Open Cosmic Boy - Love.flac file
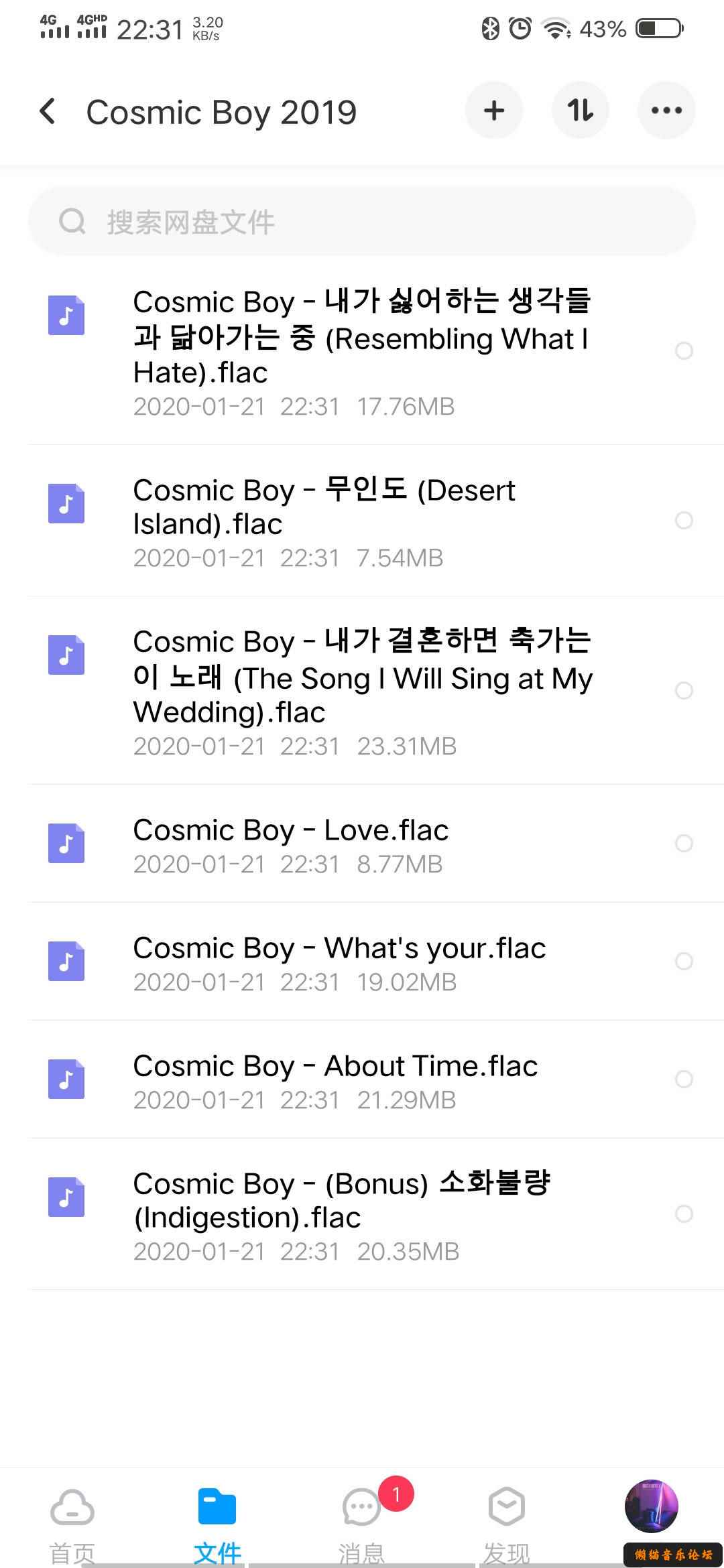Viewport: 724px width, 1568px height. coord(362,844)
